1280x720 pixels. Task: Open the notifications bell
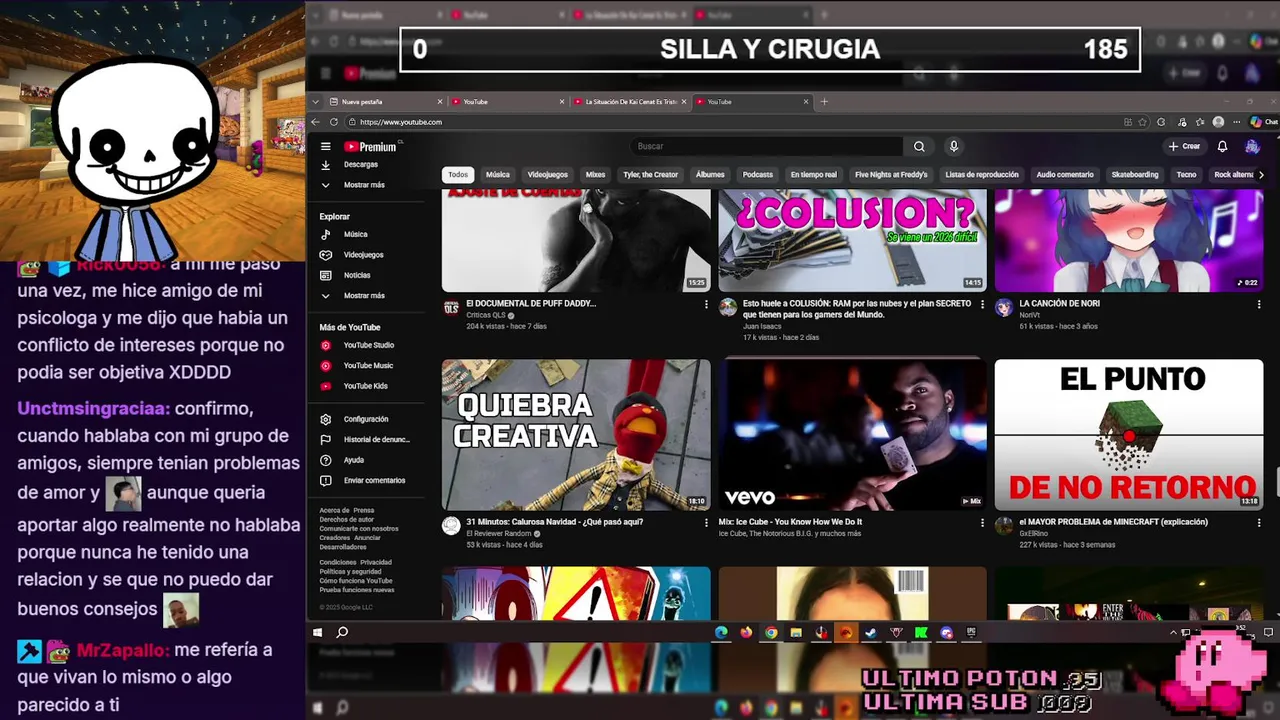[x=1222, y=146]
